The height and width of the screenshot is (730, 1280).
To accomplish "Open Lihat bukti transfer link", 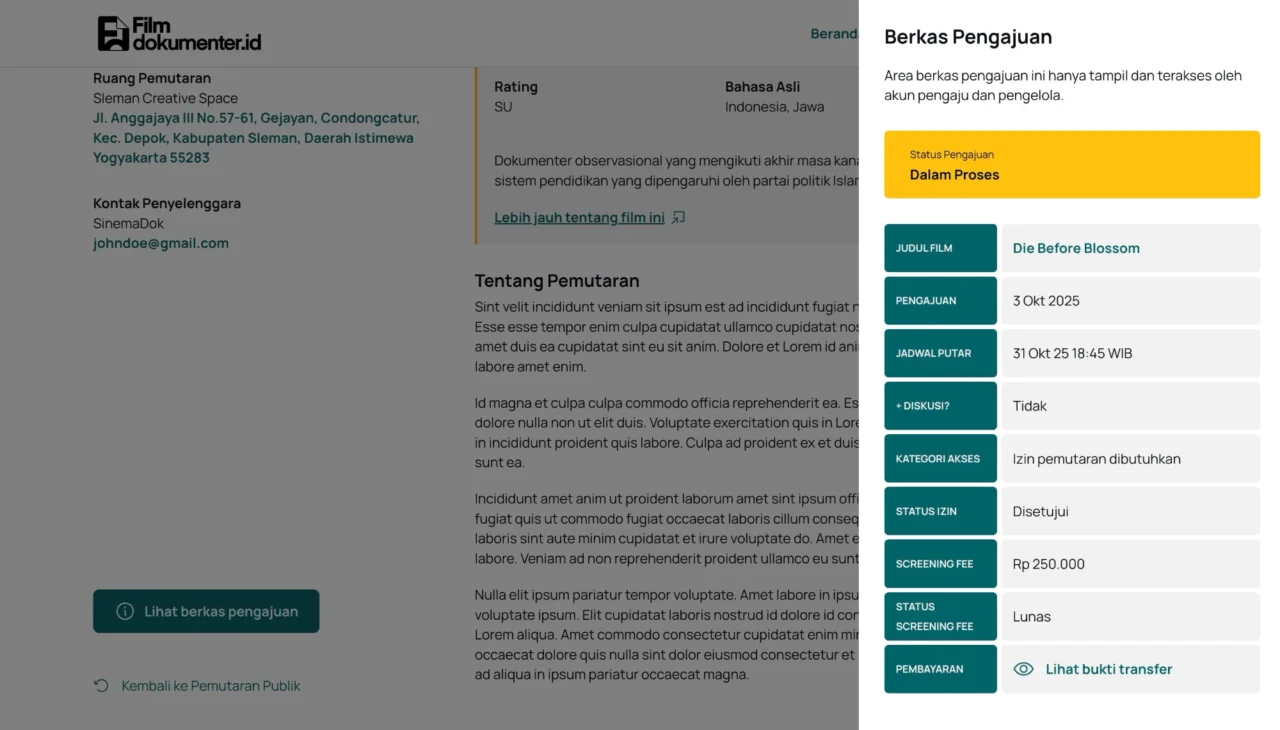I will pyautogui.click(x=1108, y=669).
